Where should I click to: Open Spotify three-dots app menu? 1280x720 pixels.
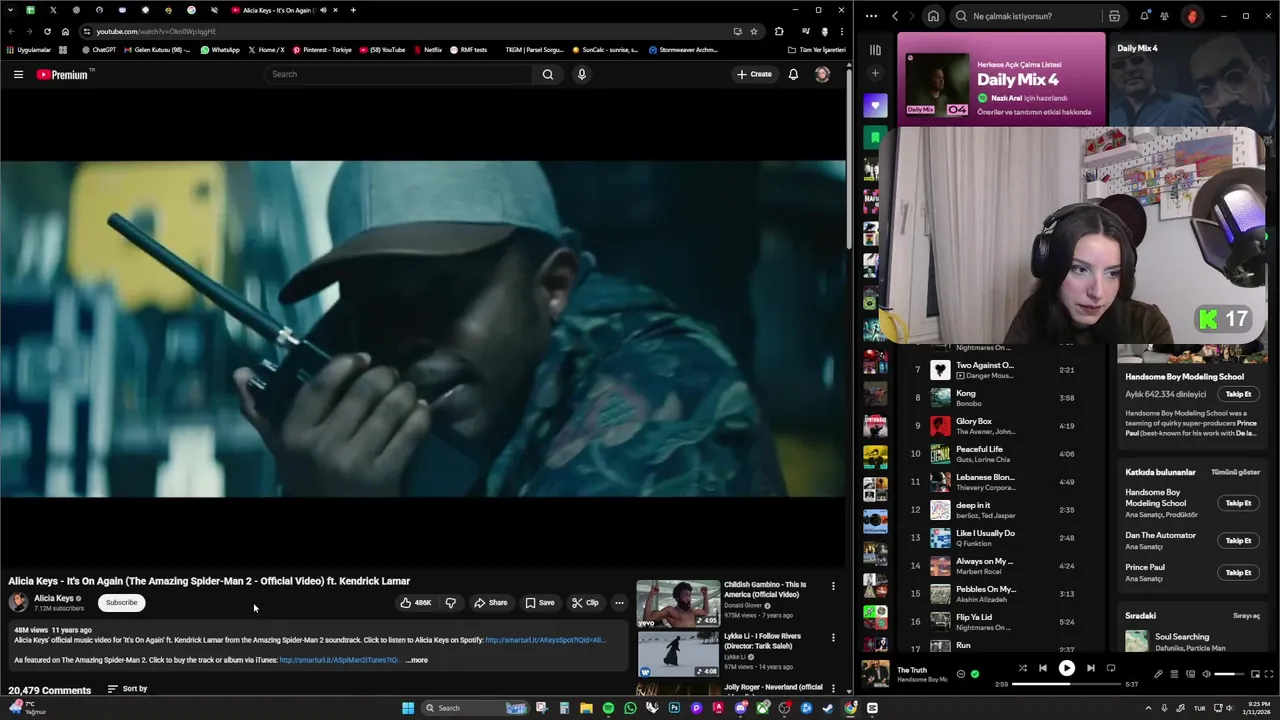(871, 16)
